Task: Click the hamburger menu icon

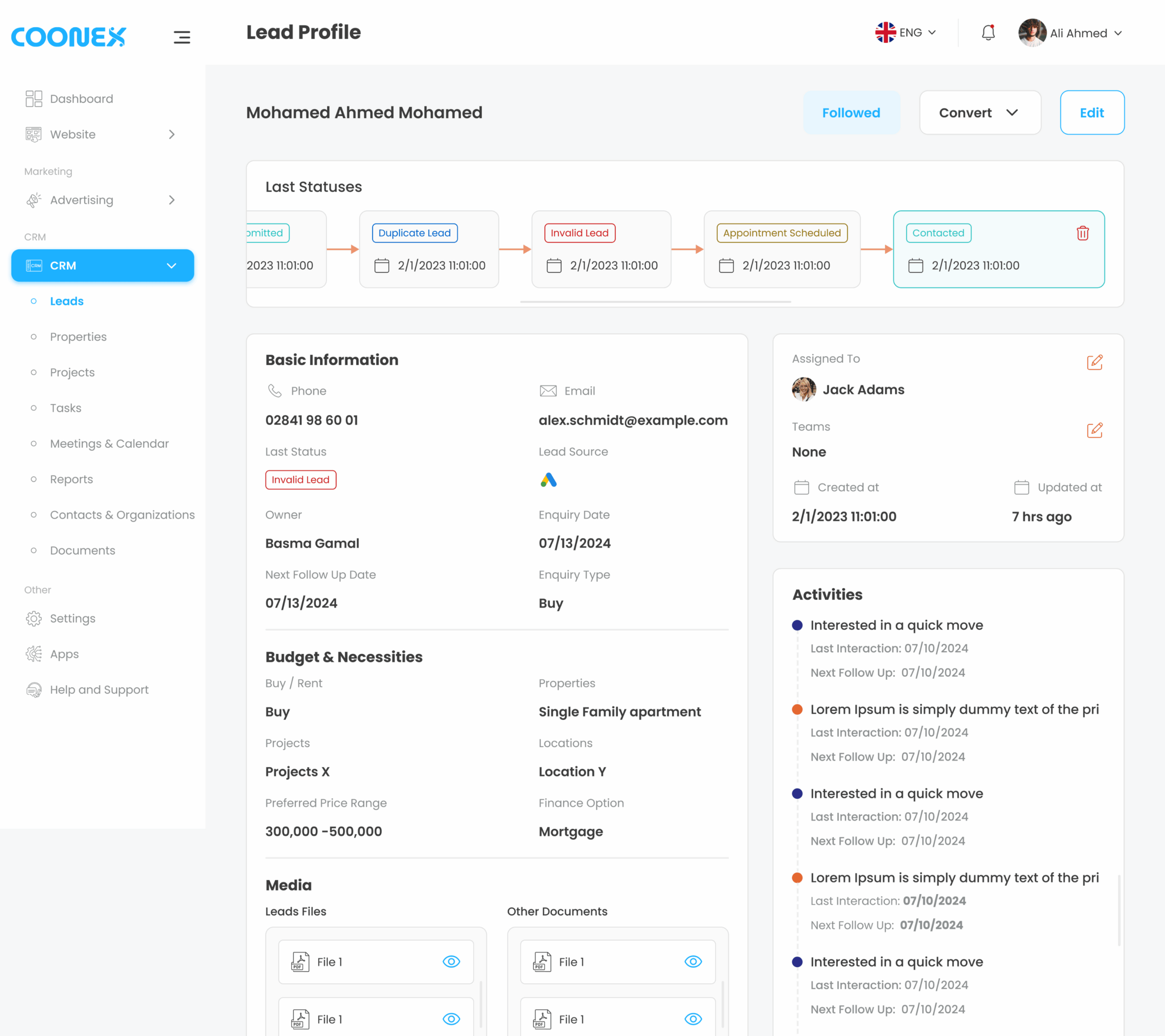Action: click(182, 37)
